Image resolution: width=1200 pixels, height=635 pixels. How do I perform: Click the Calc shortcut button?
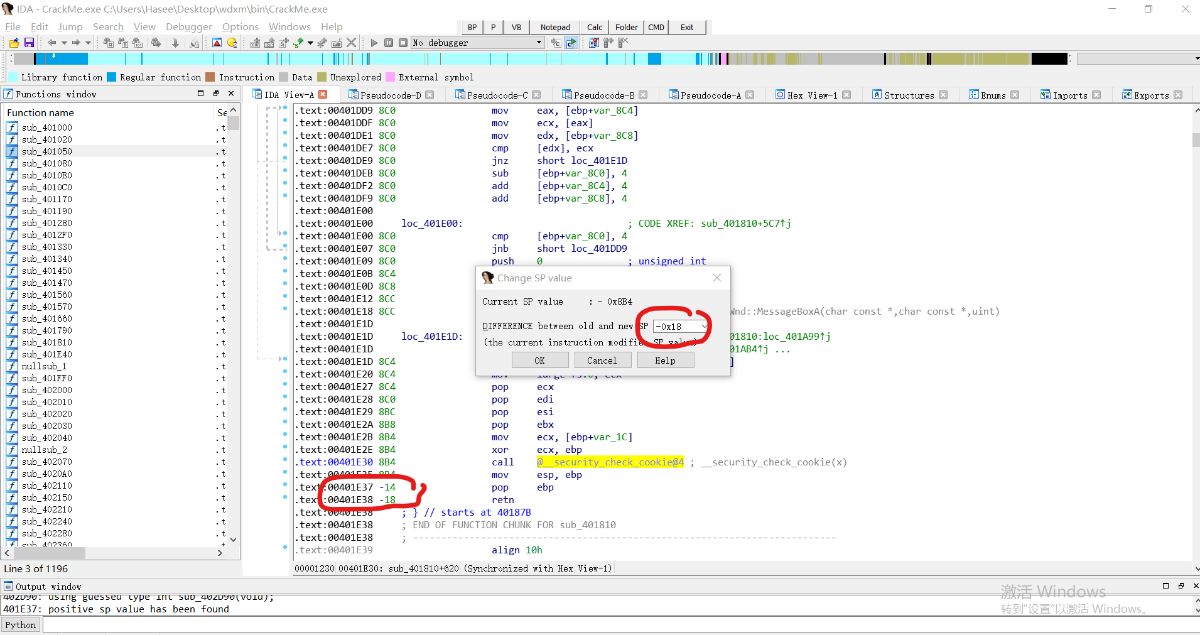click(x=595, y=27)
